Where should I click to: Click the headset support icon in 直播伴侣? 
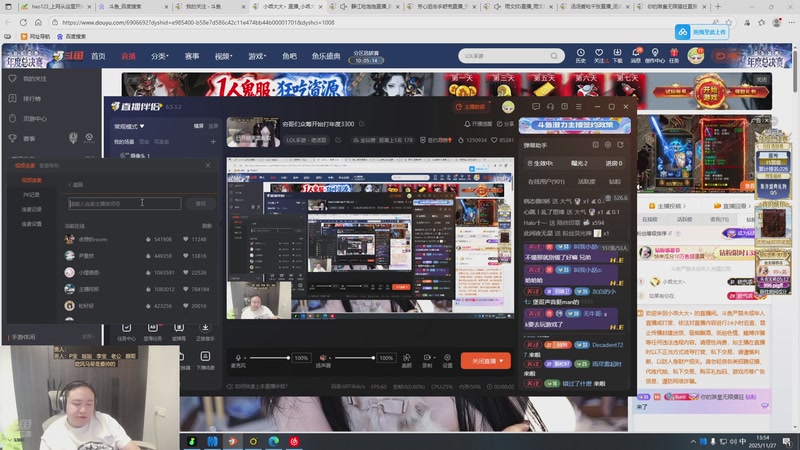[x=550, y=107]
